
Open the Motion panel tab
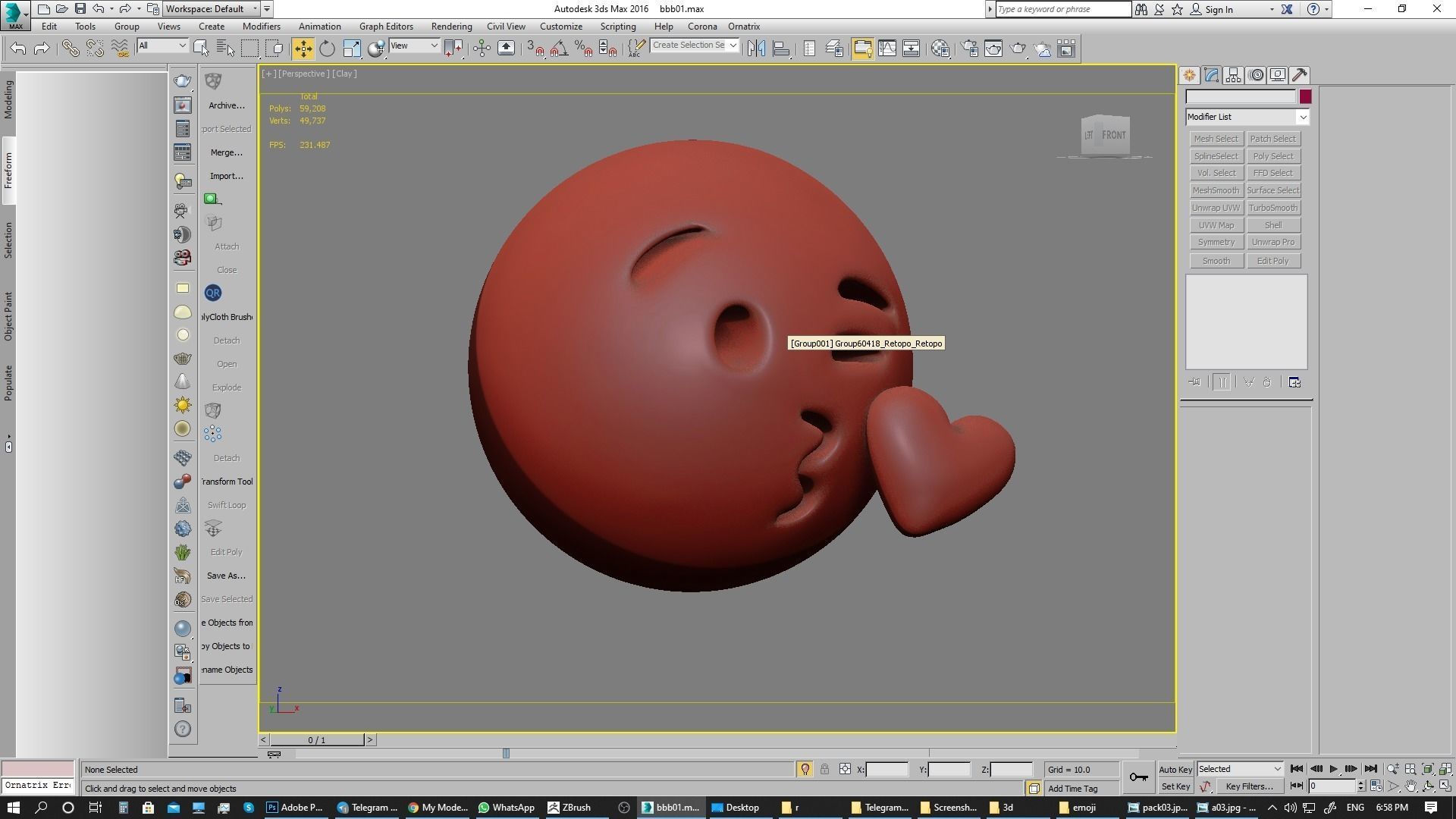click(1256, 75)
